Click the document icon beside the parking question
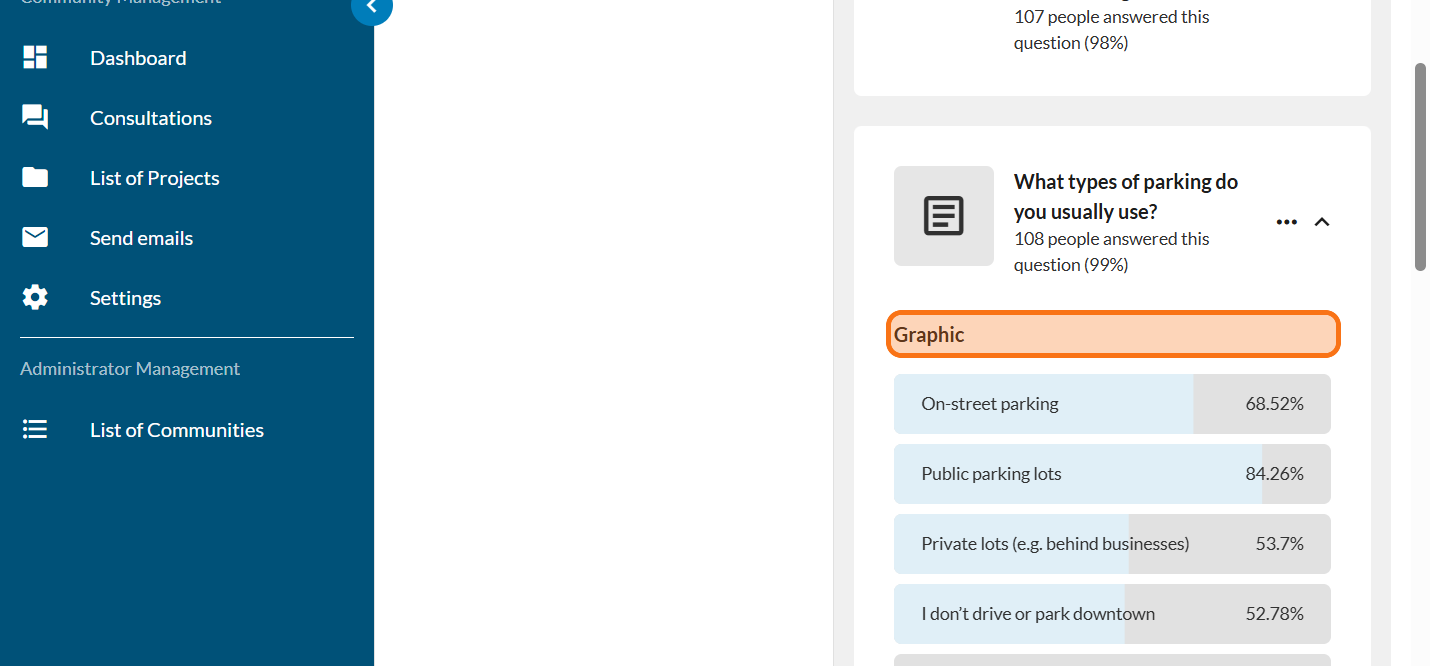1430x666 pixels. click(x=943, y=216)
